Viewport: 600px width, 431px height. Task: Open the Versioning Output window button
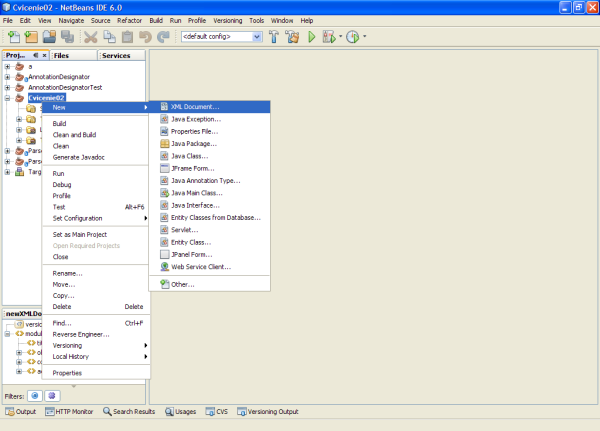[267, 411]
